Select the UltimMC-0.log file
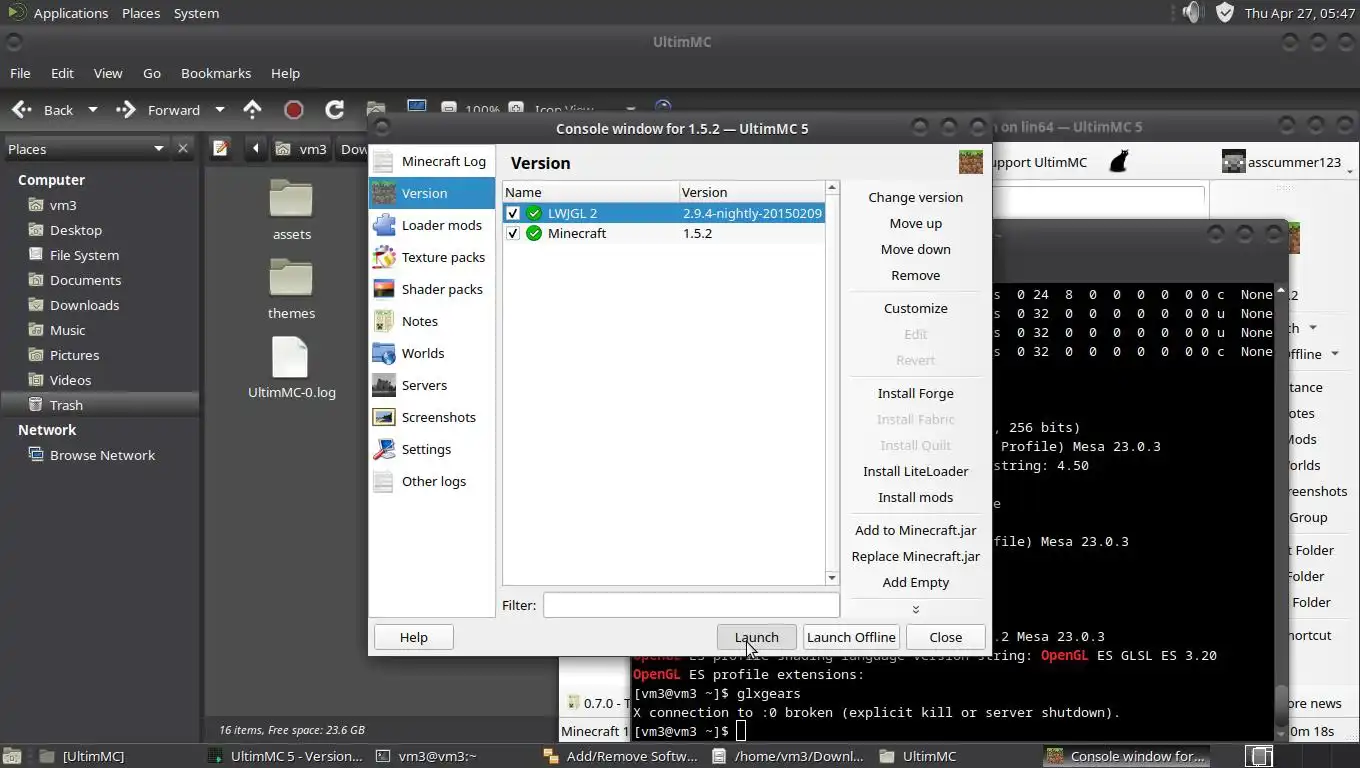The height and width of the screenshot is (768, 1360). click(x=291, y=368)
